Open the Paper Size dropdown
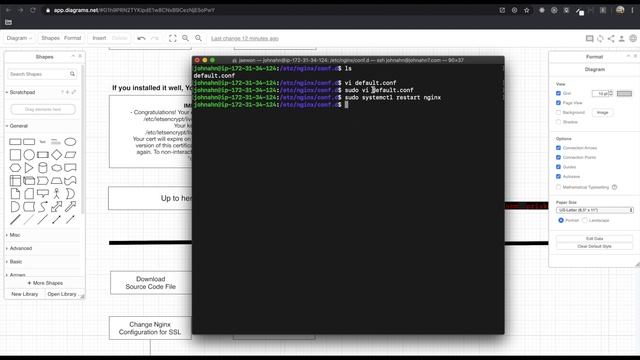640x360 pixels. [x=595, y=210]
